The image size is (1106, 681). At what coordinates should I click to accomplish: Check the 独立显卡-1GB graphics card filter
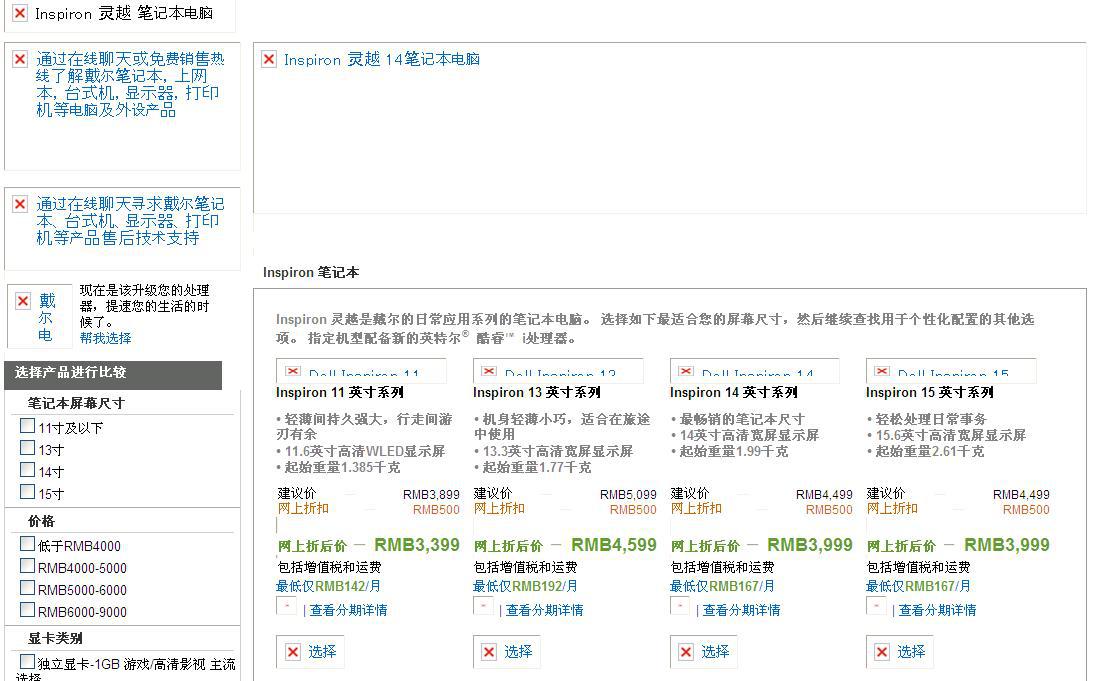(x=28, y=661)
